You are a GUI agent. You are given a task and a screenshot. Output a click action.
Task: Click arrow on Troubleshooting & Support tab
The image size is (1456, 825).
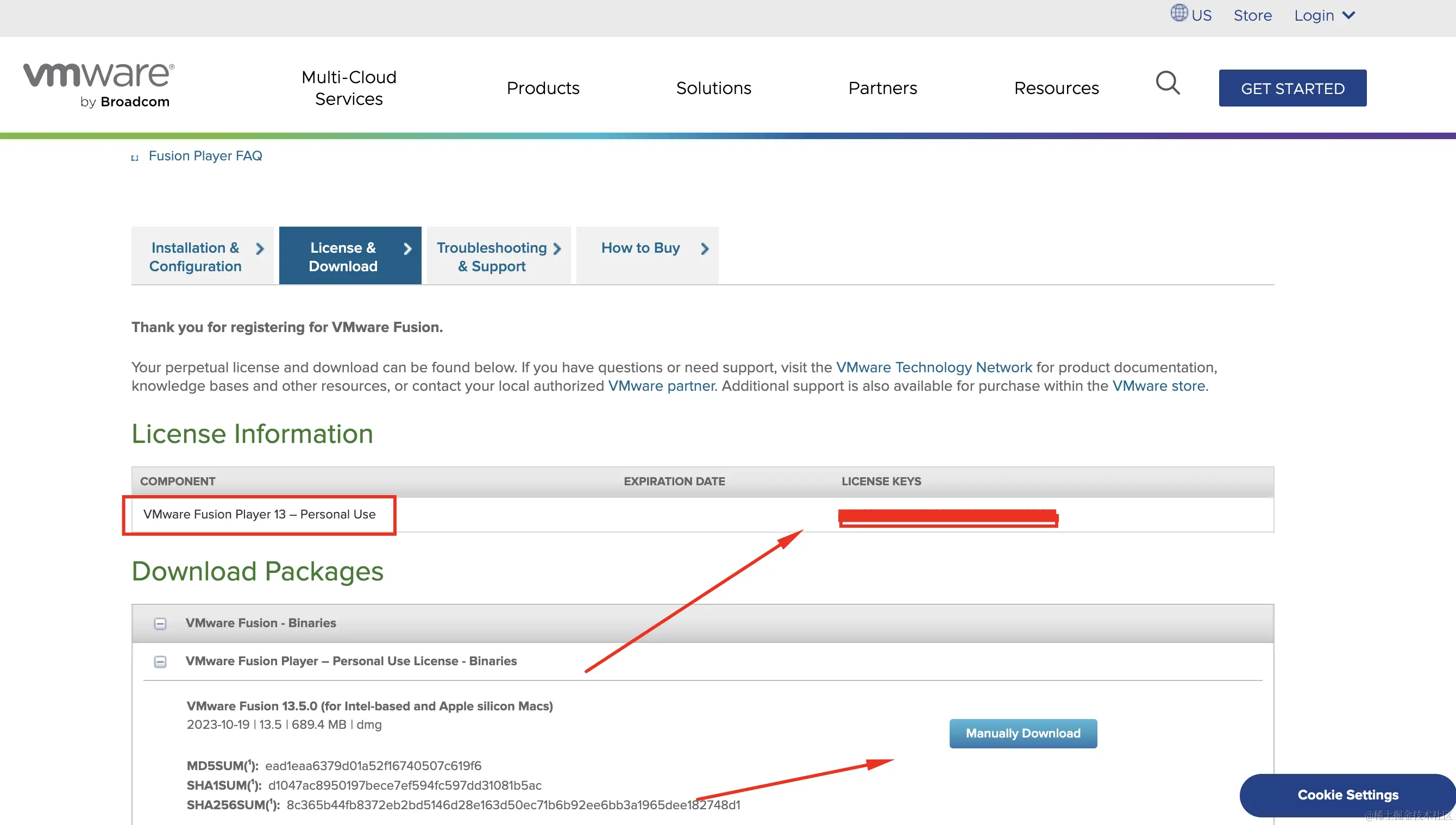(557, 249)
